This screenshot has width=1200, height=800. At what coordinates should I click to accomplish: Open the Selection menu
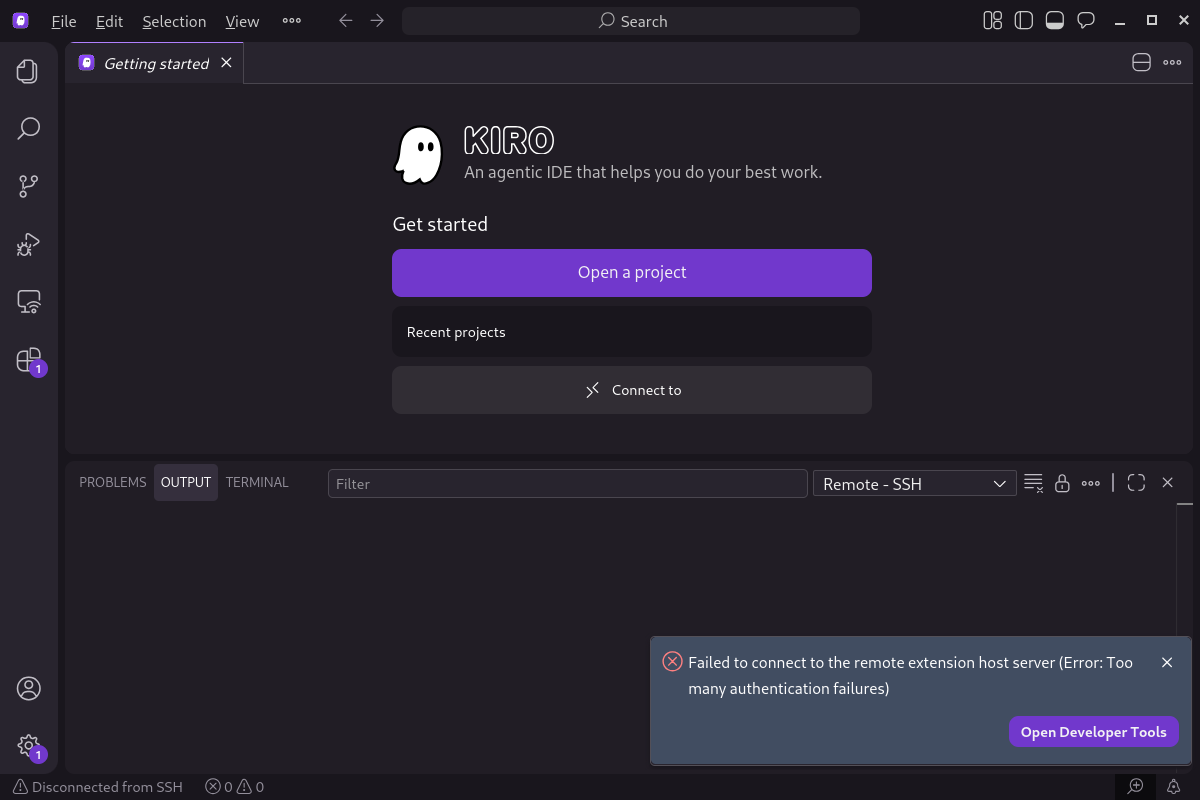174,21
